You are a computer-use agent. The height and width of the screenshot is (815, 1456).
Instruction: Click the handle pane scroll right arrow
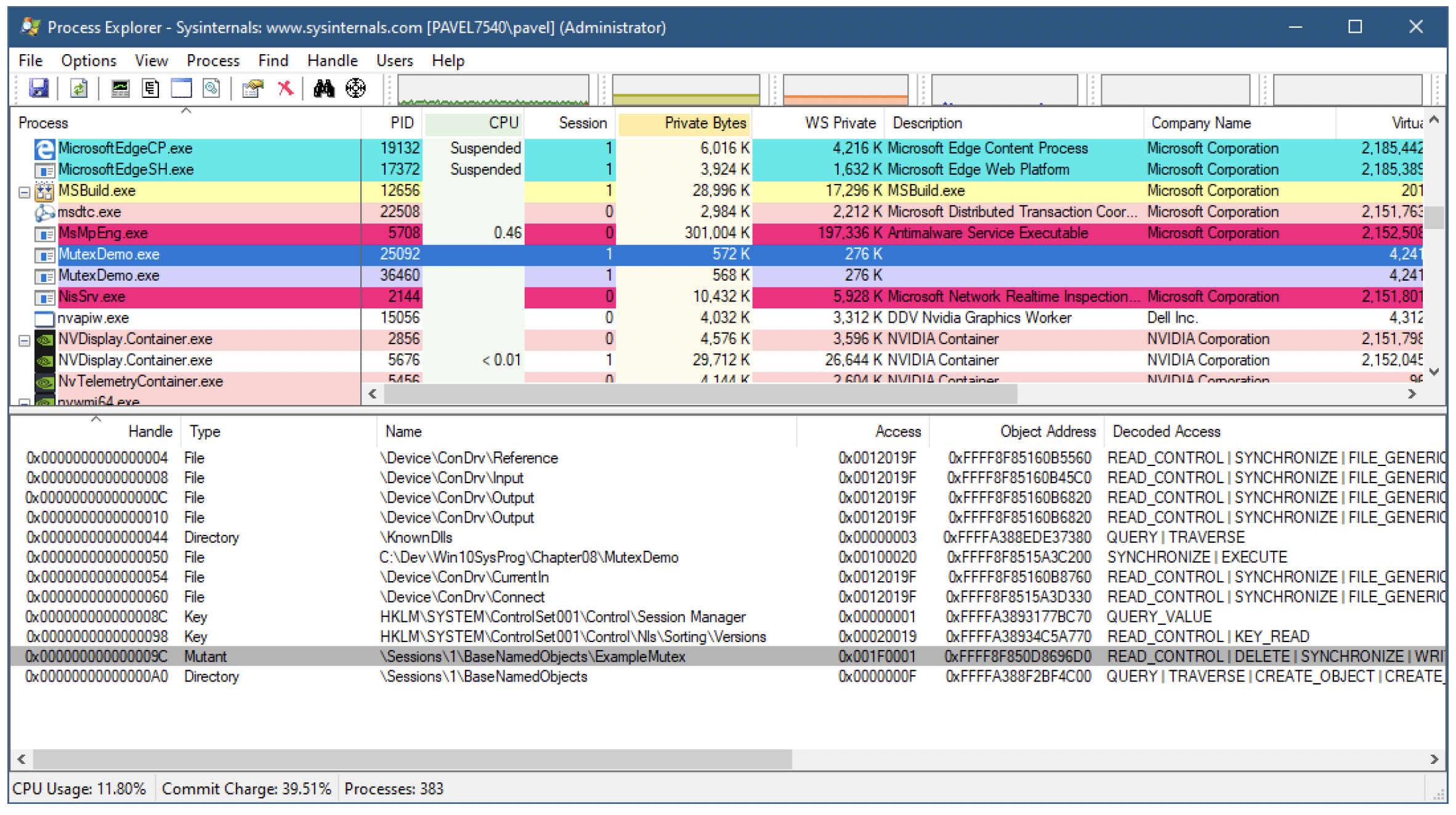[1434, 760]
